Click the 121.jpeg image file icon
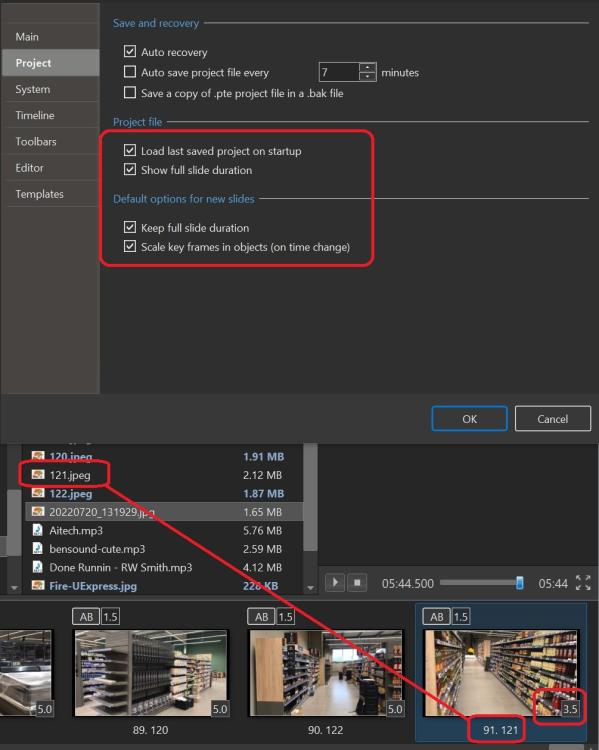This screenshot has width=599, height=750. click(x=38, y=474)
